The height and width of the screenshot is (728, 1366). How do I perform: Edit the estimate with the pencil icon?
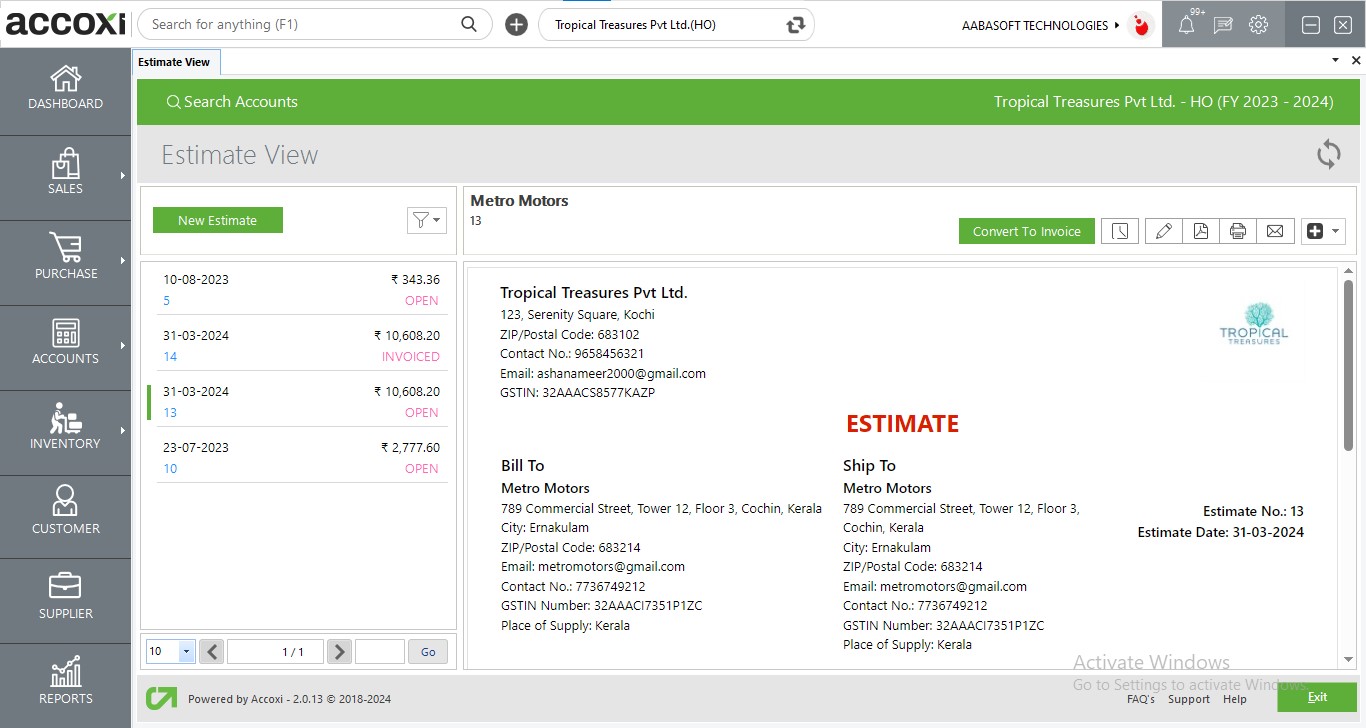pos(1163,231)
